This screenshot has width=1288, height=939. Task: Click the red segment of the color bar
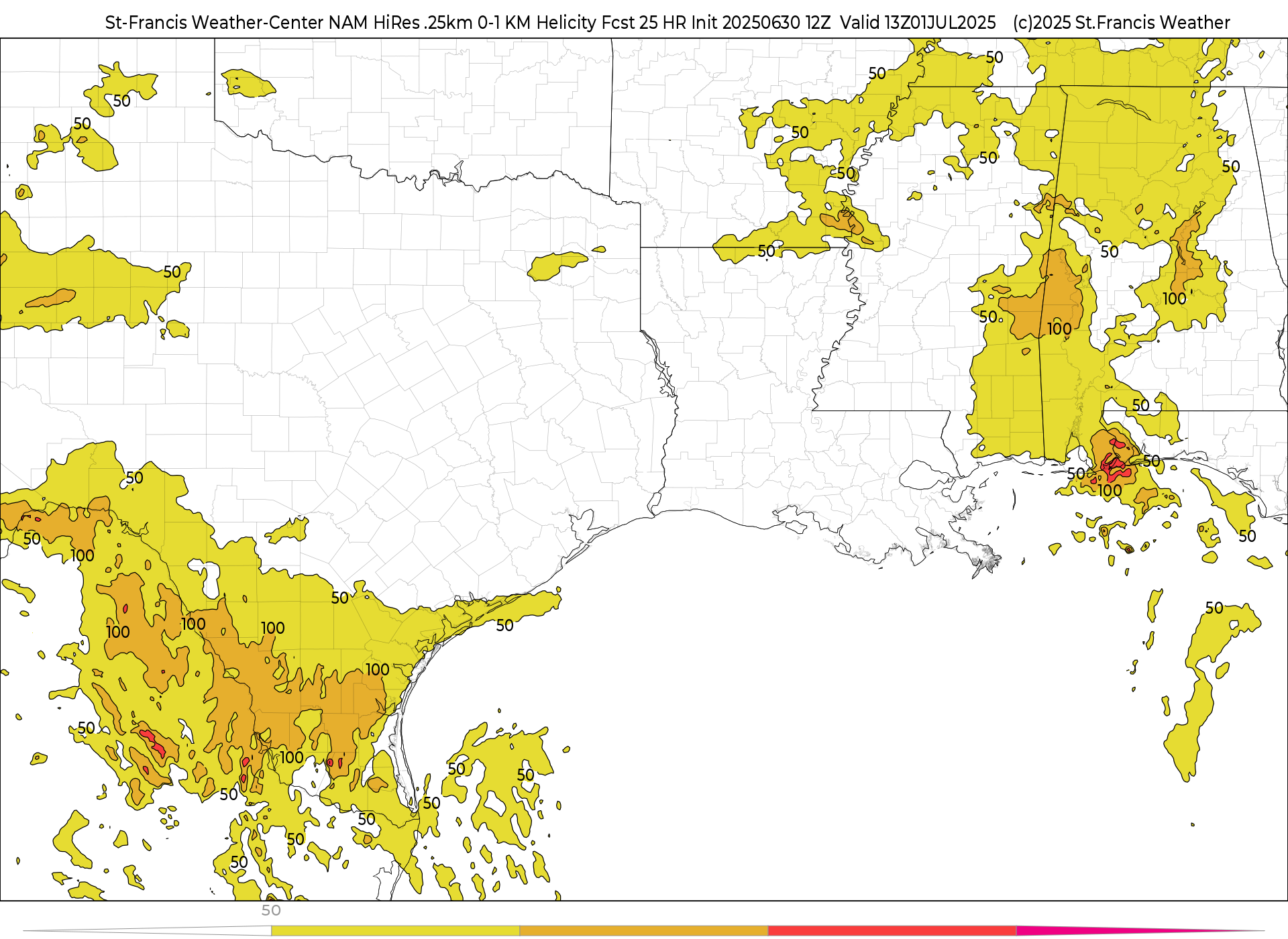[x=892, y=930]
